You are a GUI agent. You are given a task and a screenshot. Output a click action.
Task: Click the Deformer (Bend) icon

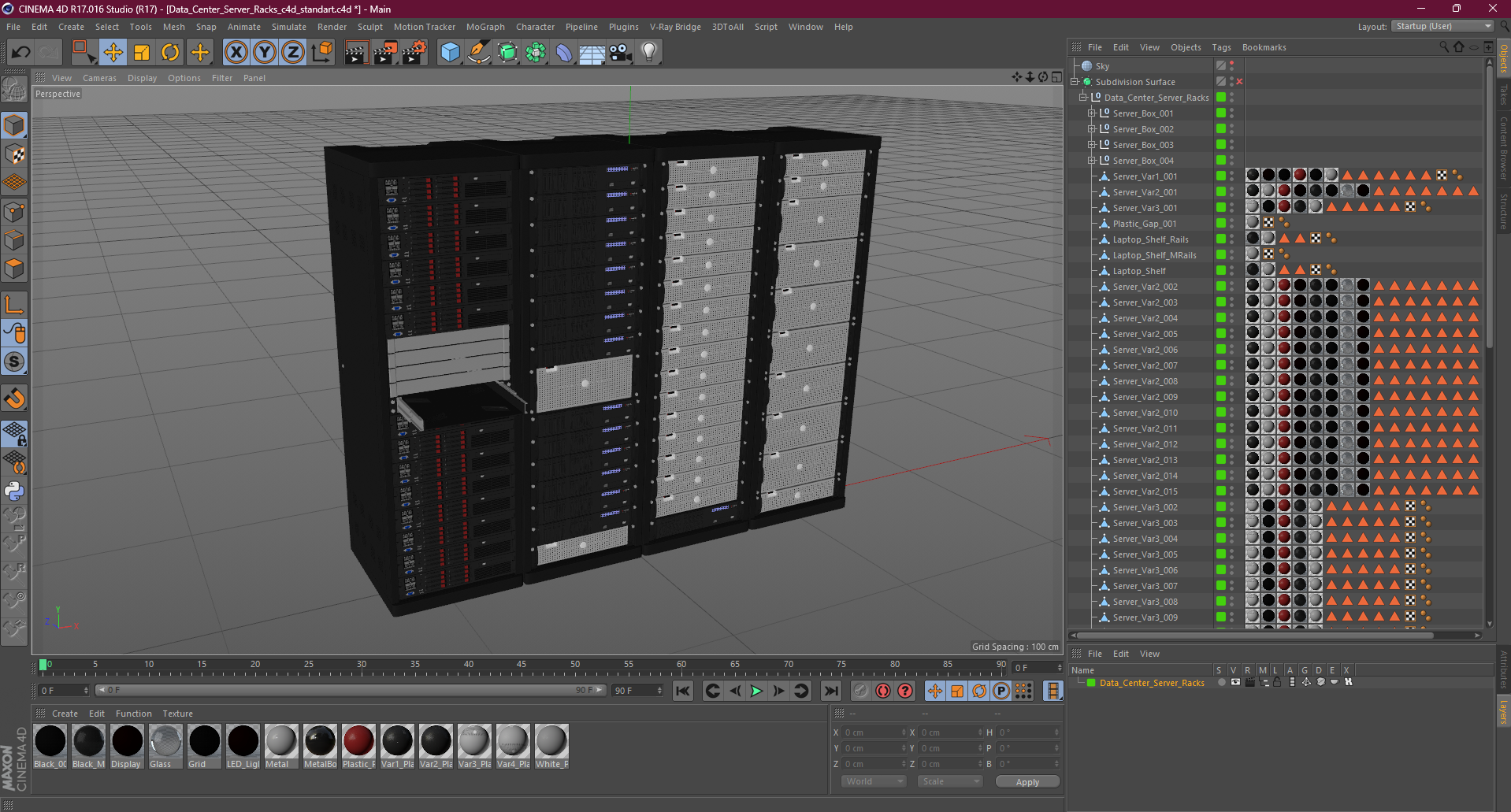tap(565, 53)
